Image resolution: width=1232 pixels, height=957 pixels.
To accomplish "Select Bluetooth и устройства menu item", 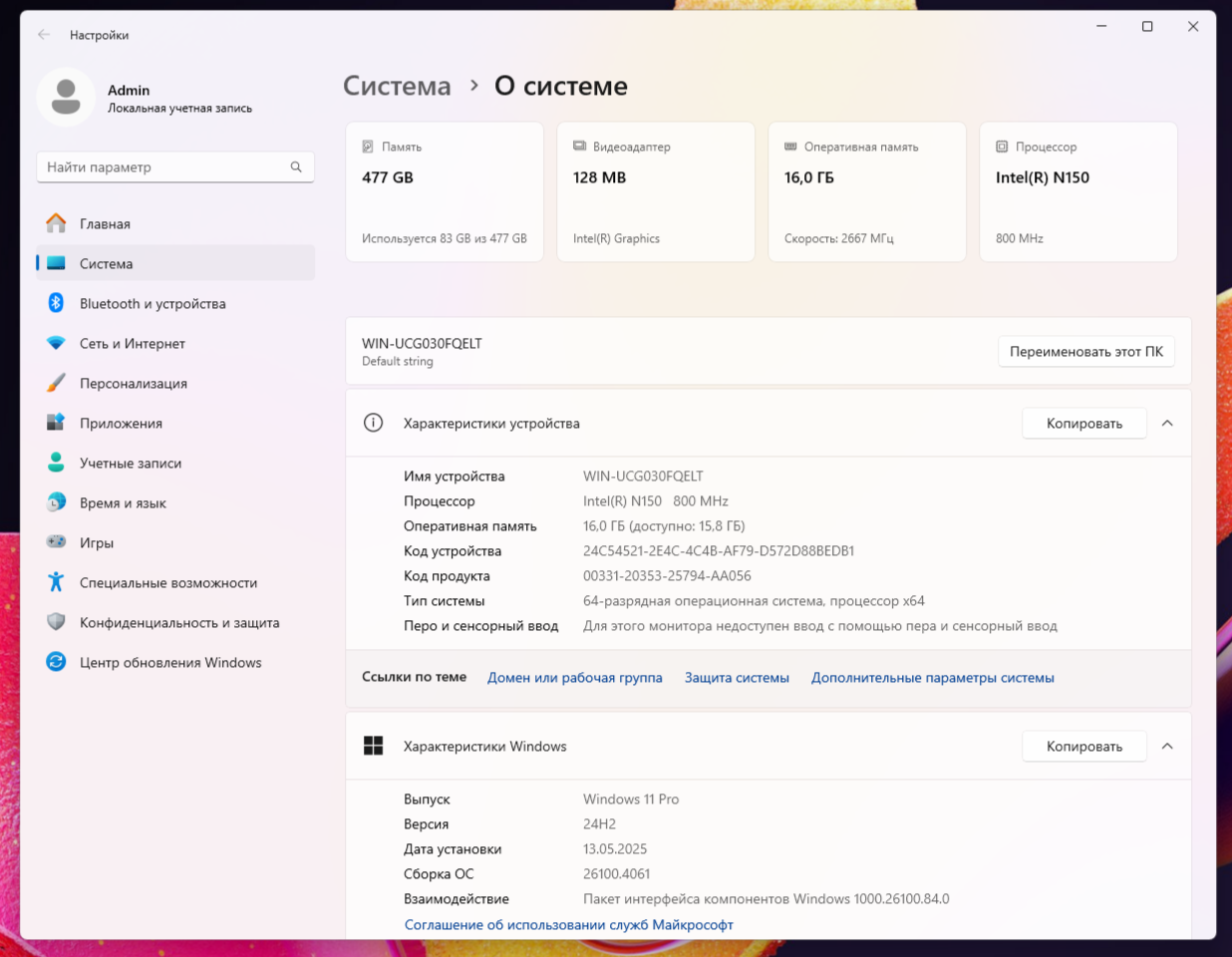I will click(175, 303).
